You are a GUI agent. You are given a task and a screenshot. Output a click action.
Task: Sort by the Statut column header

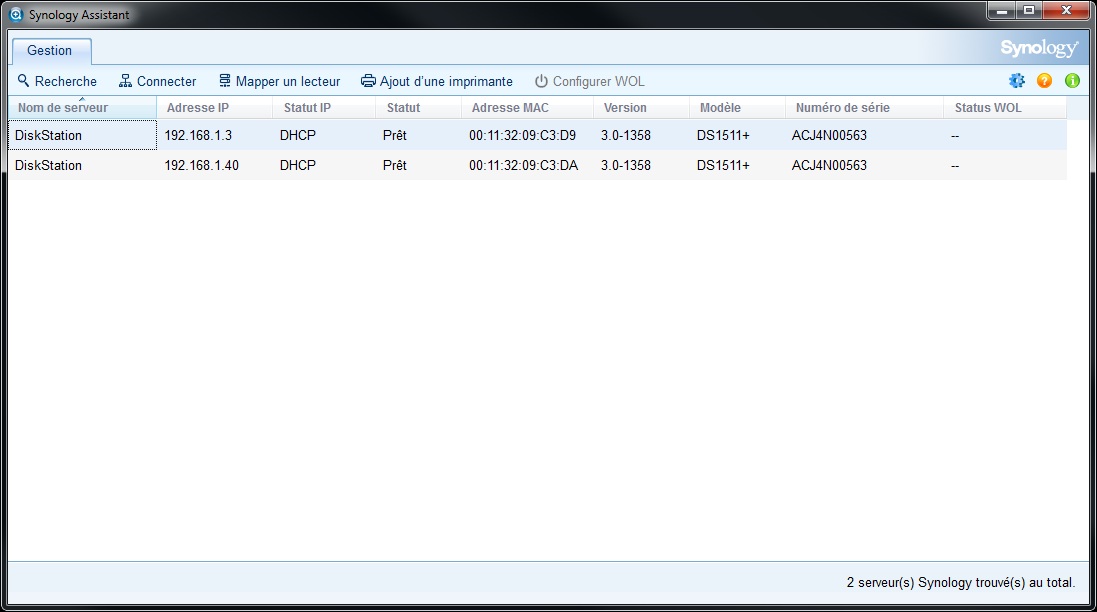418,108
